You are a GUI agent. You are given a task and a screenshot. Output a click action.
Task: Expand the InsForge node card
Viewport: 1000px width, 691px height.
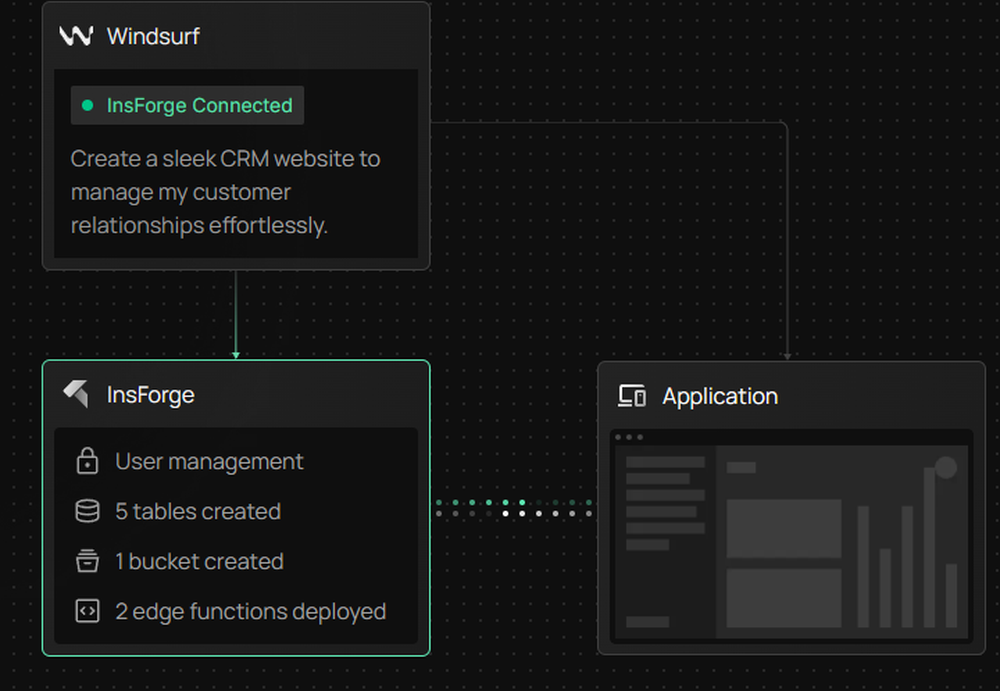236,510
